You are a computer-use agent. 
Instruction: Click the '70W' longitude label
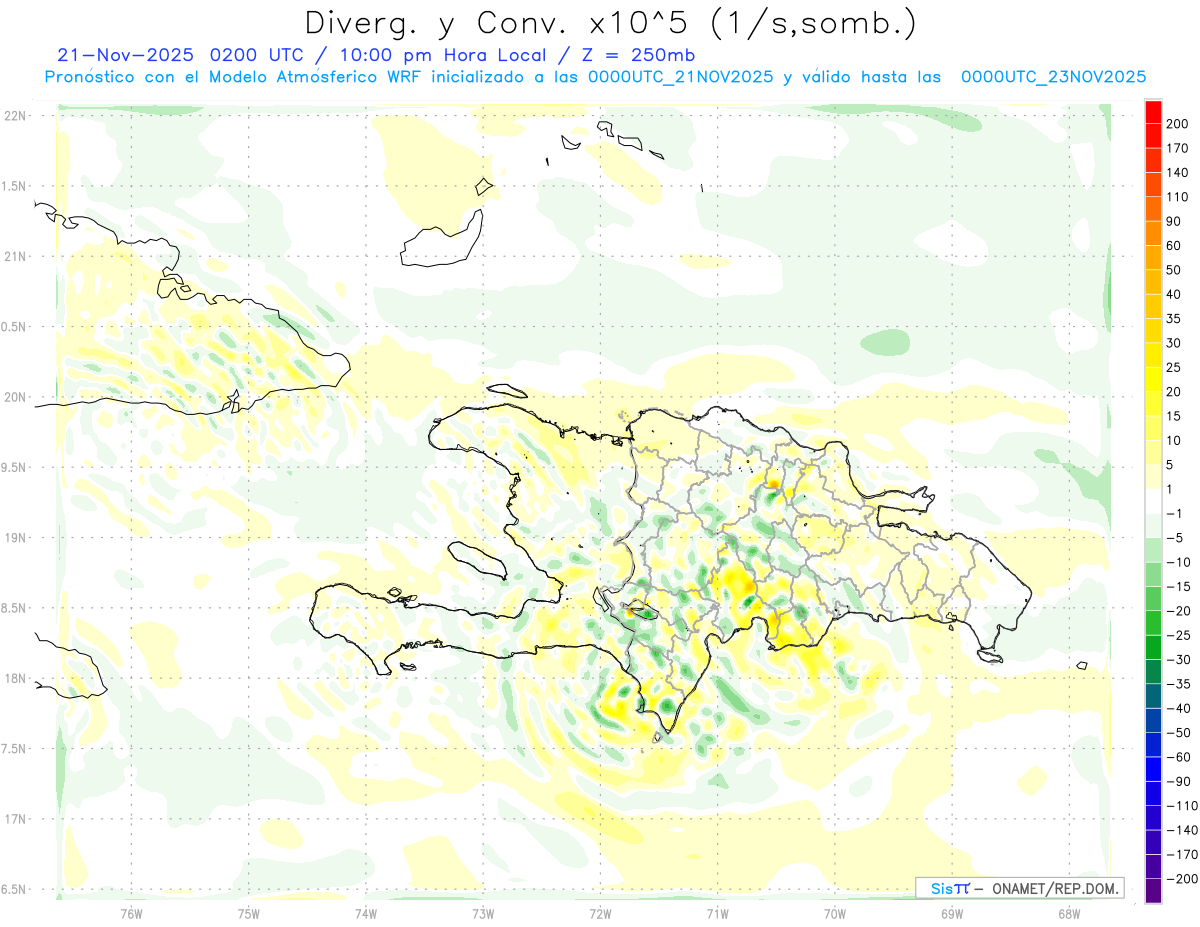[835, 913]
